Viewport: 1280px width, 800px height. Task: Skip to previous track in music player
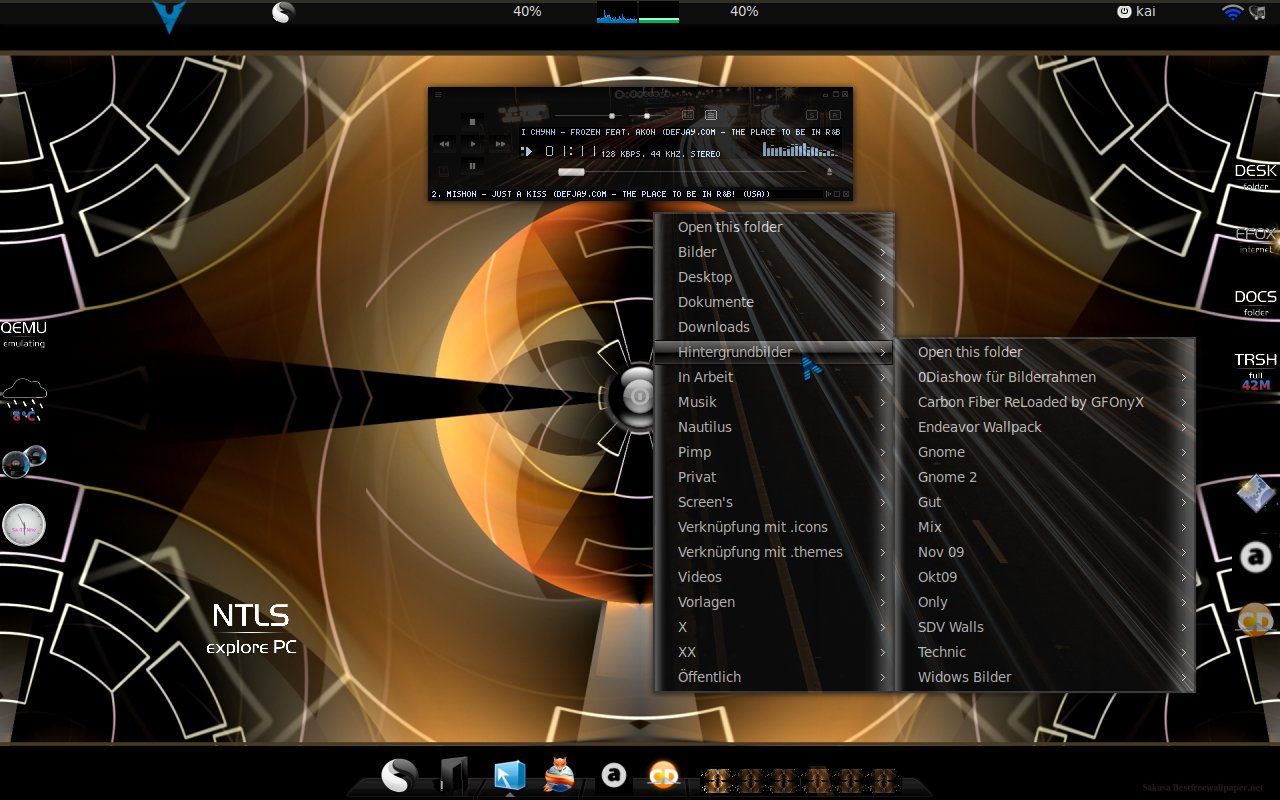point(444,144)
